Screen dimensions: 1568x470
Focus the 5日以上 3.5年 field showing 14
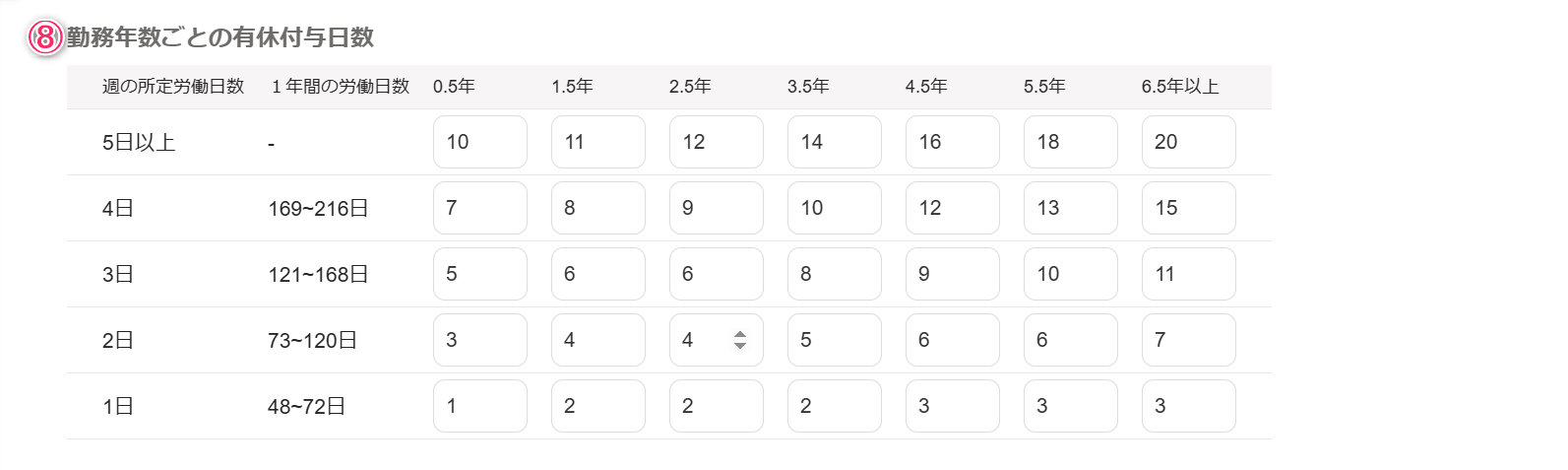(835, 142)
